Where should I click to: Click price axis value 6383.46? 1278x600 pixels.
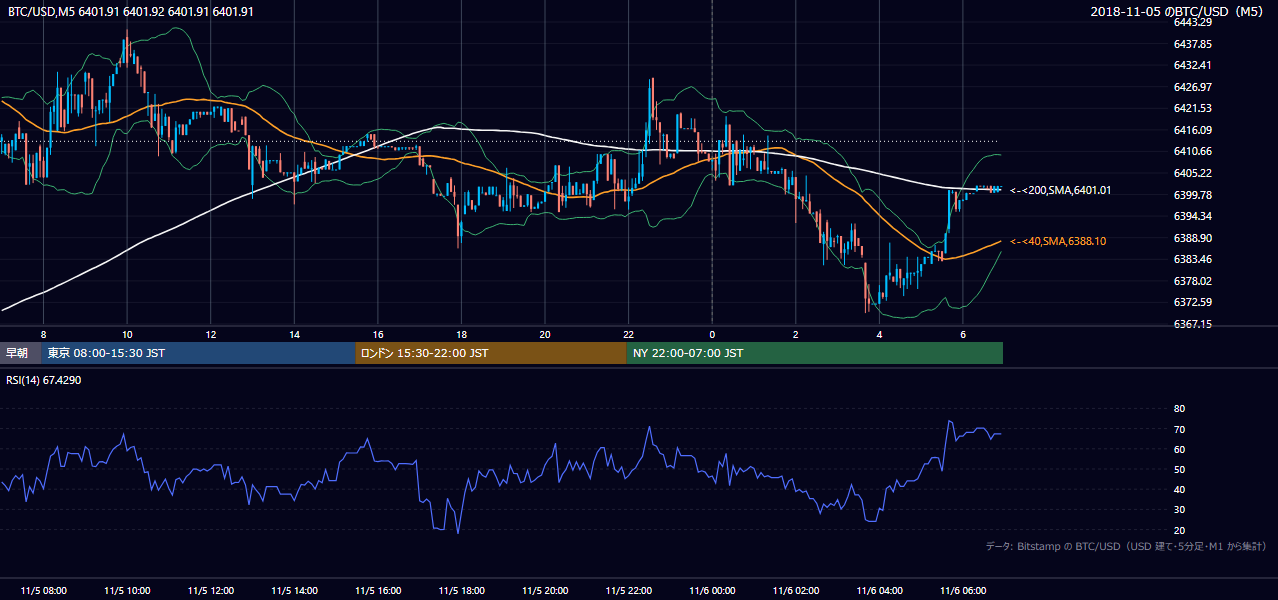1193,259
